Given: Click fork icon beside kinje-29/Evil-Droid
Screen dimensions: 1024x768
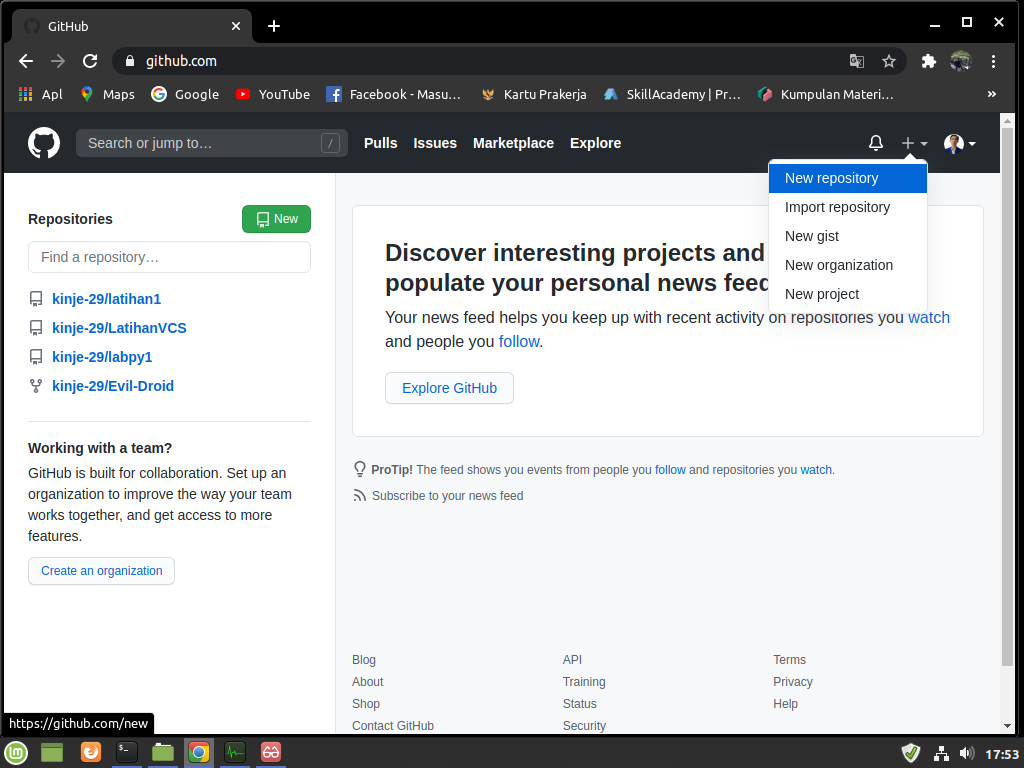Looking at the screenshot, I should pos(36,386).
